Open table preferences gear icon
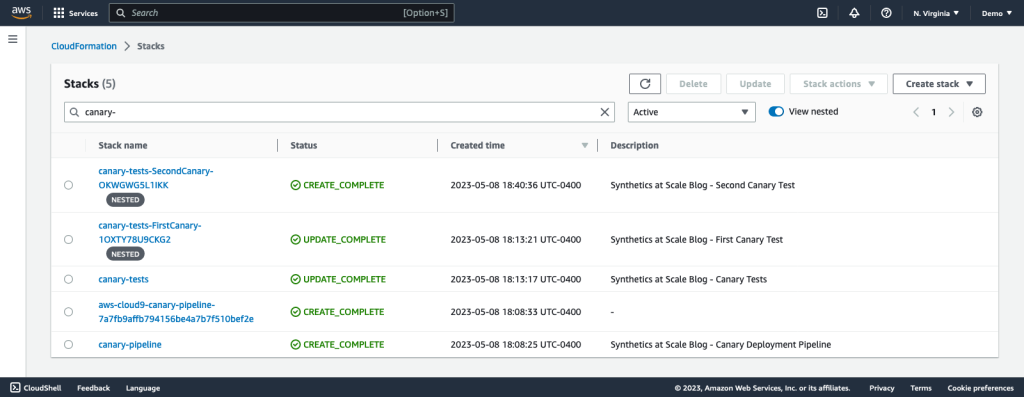Screen dimensions: 1024x397 pos(977,112)
